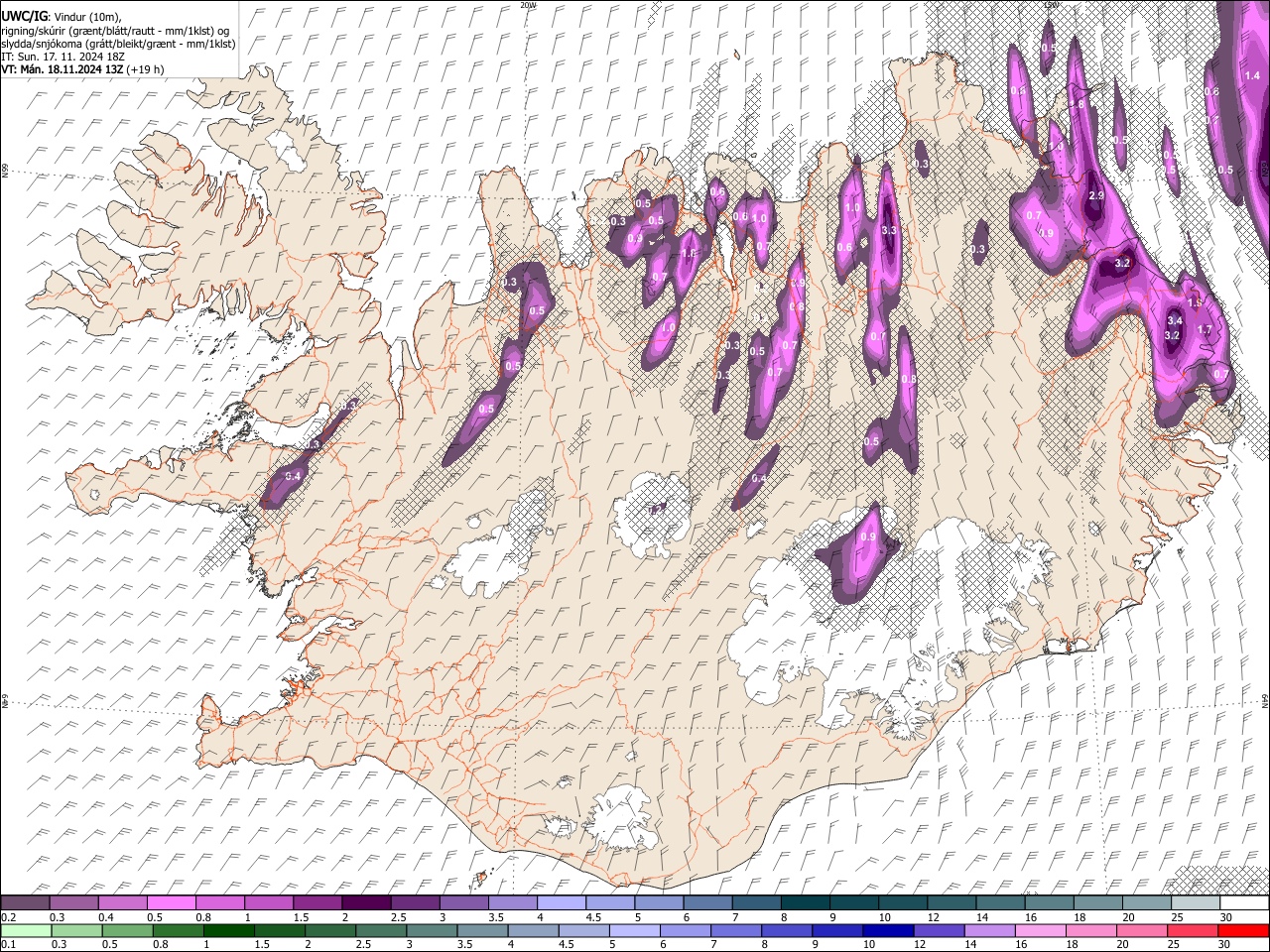This screenshot has height=952, width=1270.
Task: Click the 1.5 value above the 3.4 label
Action: pyautogui.click(x=1195, y=303)
